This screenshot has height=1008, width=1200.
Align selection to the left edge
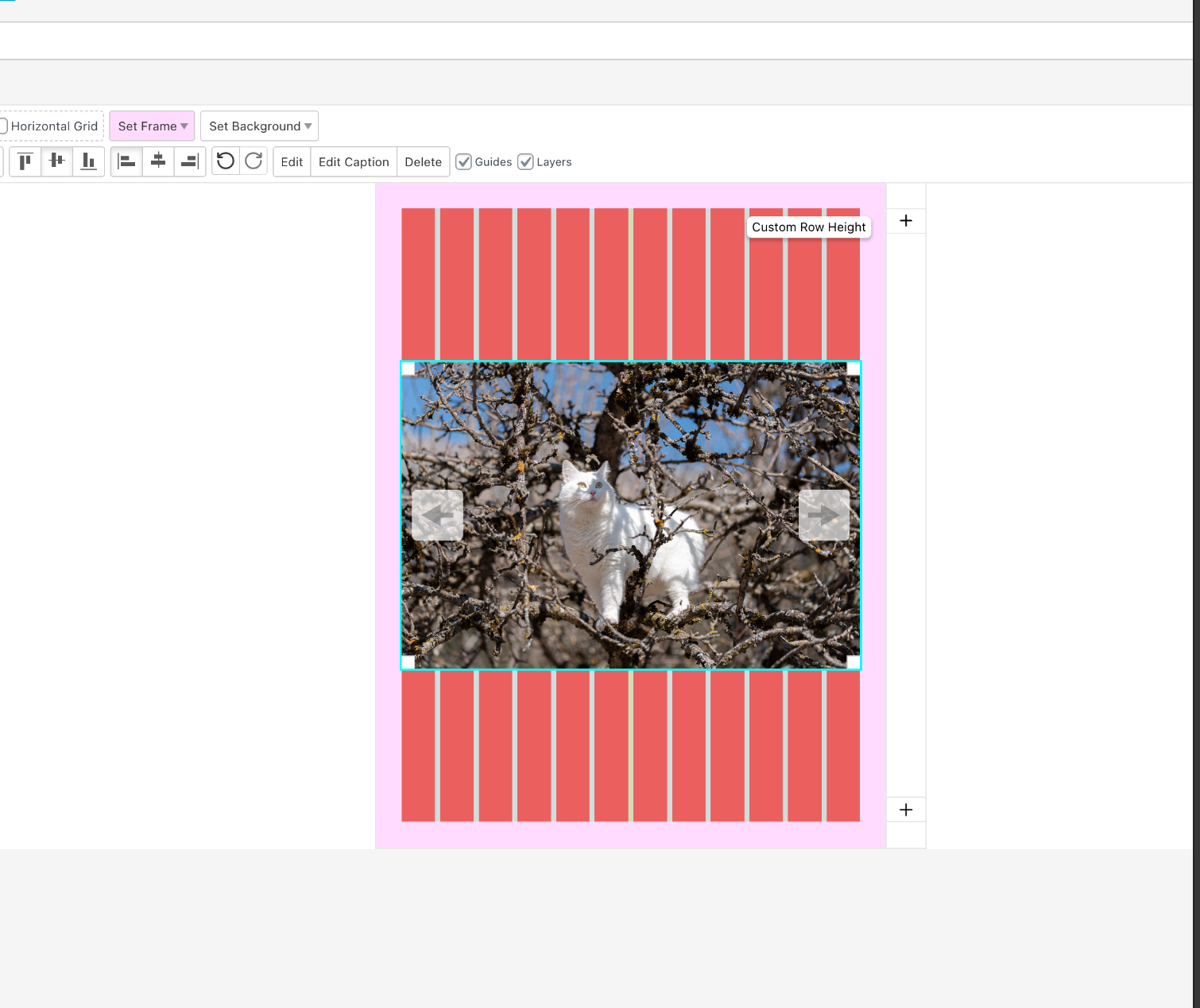pyautogui.click(x=126, y=162)
